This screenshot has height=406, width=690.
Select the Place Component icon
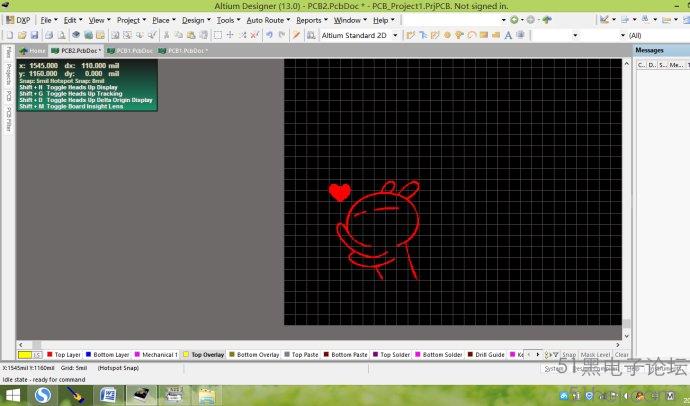click(x=521, y=35)
